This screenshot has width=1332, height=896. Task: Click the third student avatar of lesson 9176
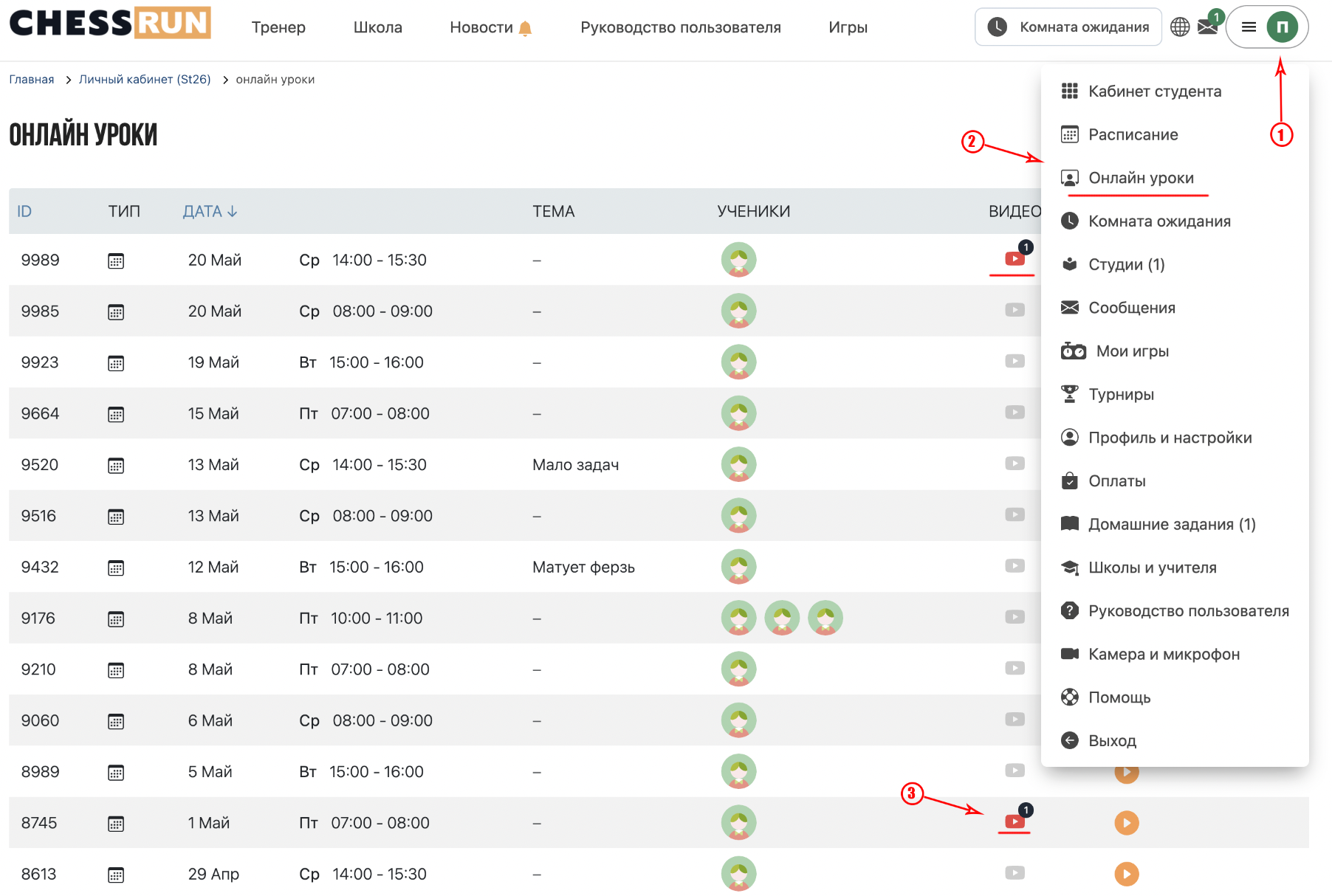point(825,618)
